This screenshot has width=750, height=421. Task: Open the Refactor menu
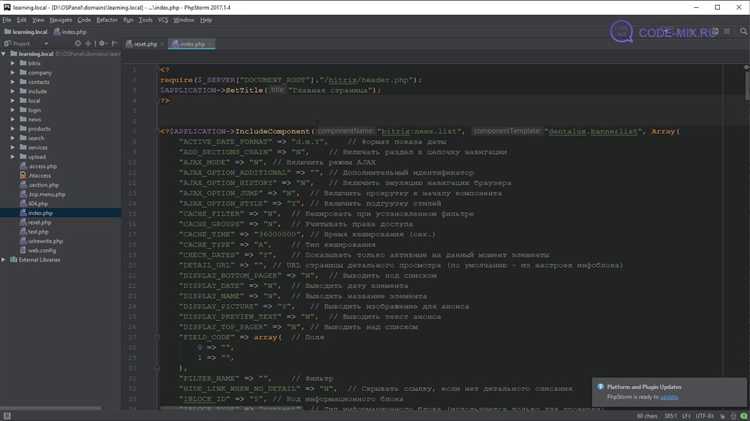(107, 20)
